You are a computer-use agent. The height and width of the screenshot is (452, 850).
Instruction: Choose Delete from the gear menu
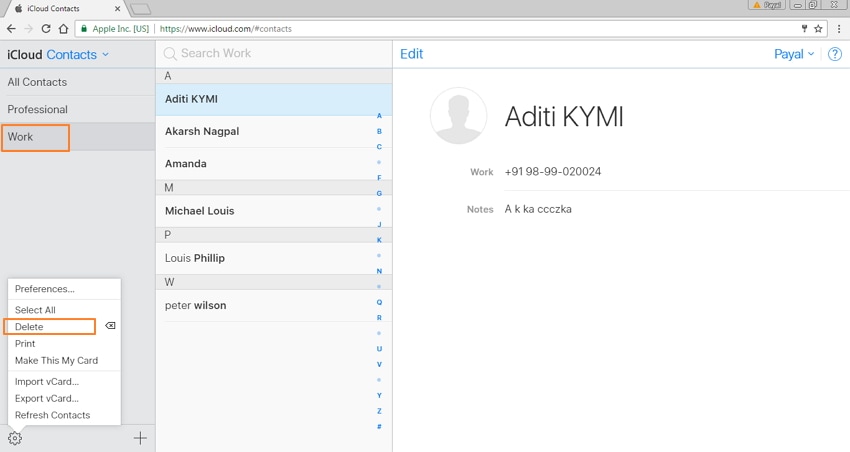click(29, 327)
